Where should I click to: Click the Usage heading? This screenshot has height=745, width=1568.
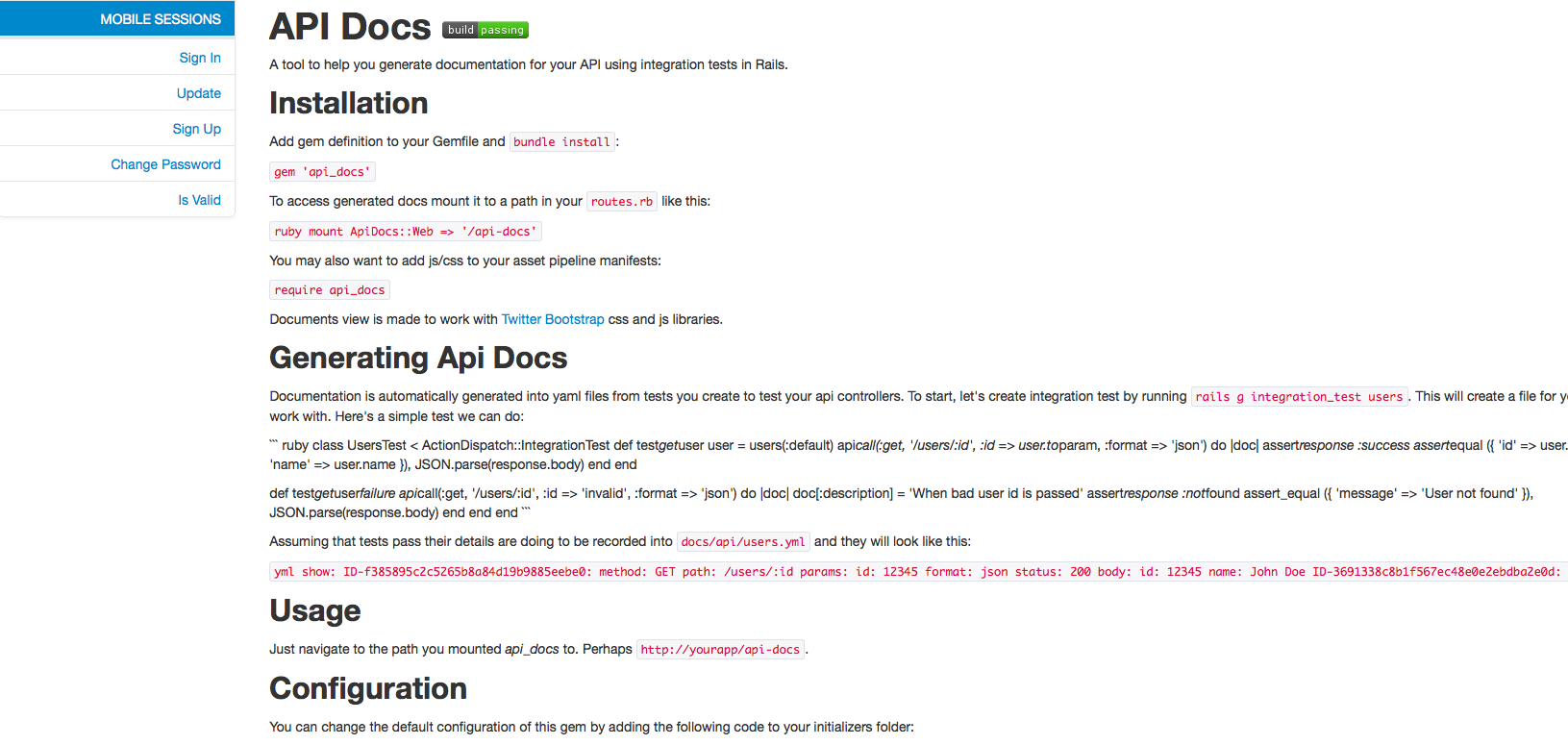[315, 610]
